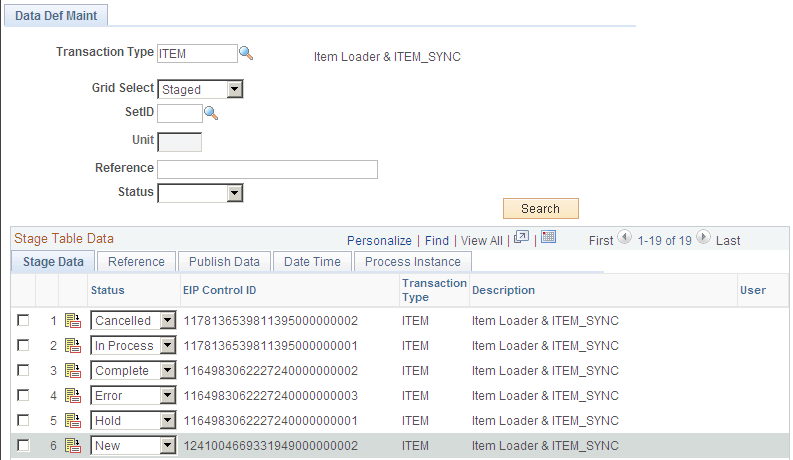The width and height of the screenshot is (793, 460).
Task: Select the Data Def Maint tab
Action: (x=56, y=16)
